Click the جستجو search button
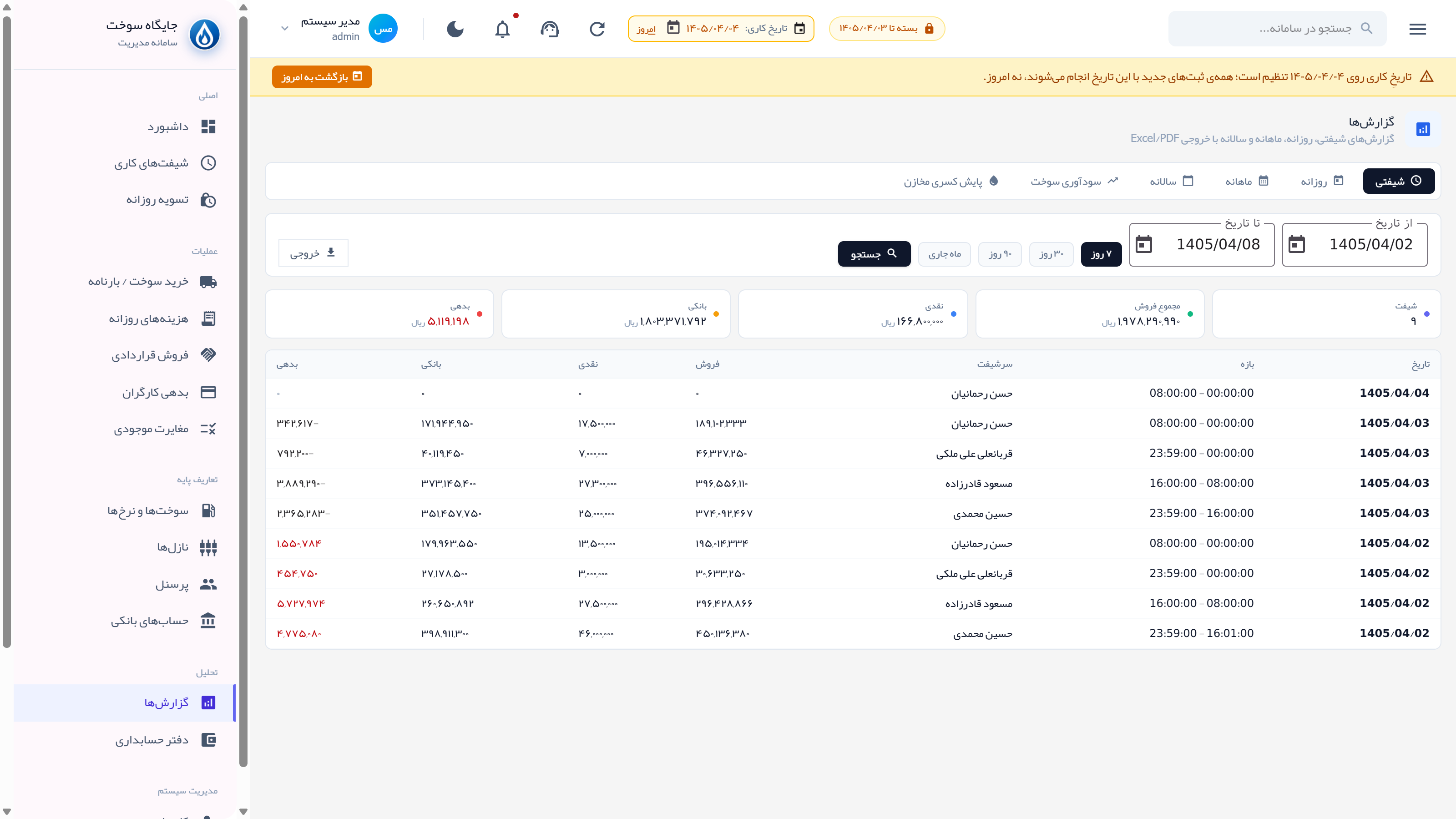This screenshot has height=819, width=1456. point(874,254)
